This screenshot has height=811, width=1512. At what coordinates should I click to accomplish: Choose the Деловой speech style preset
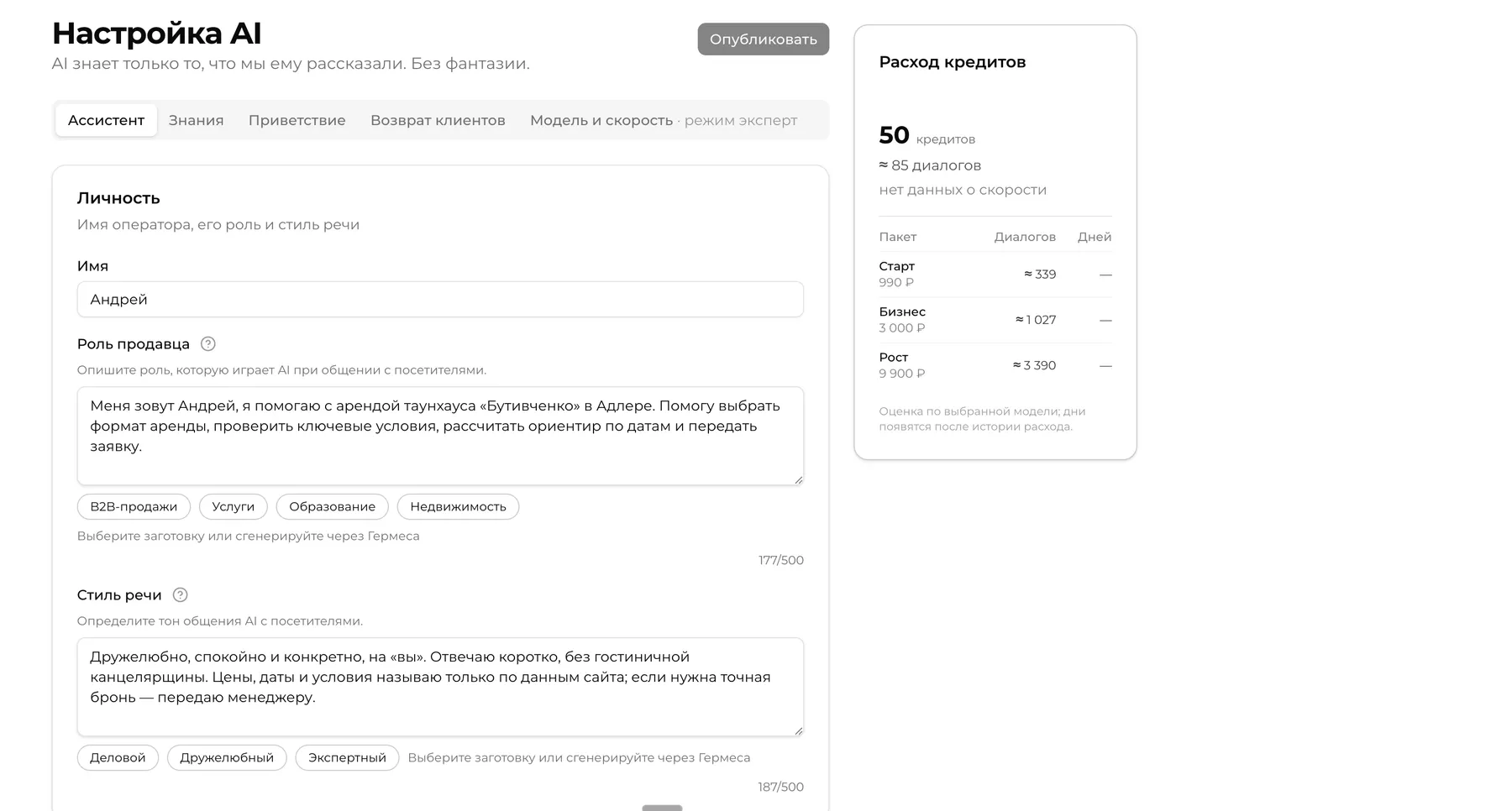(x=118, y=758)
